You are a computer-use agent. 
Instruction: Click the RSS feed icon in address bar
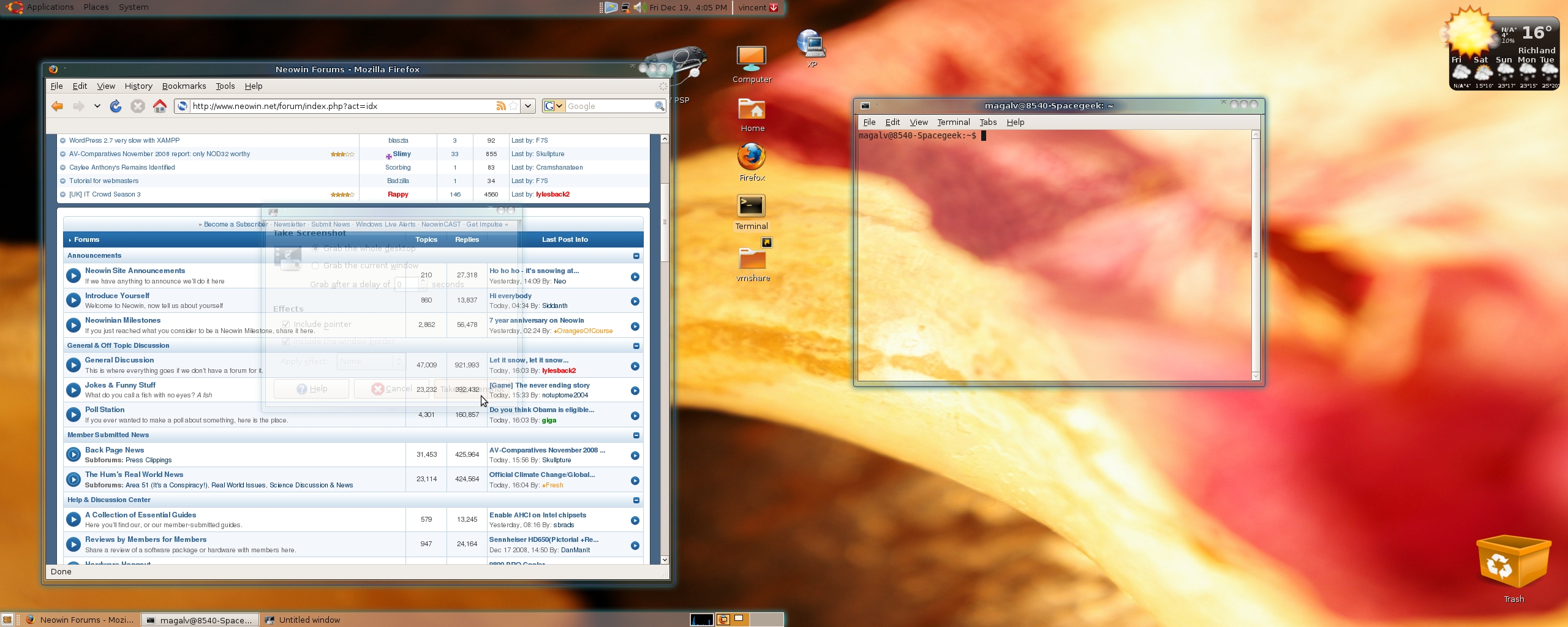tap(501, 106)
